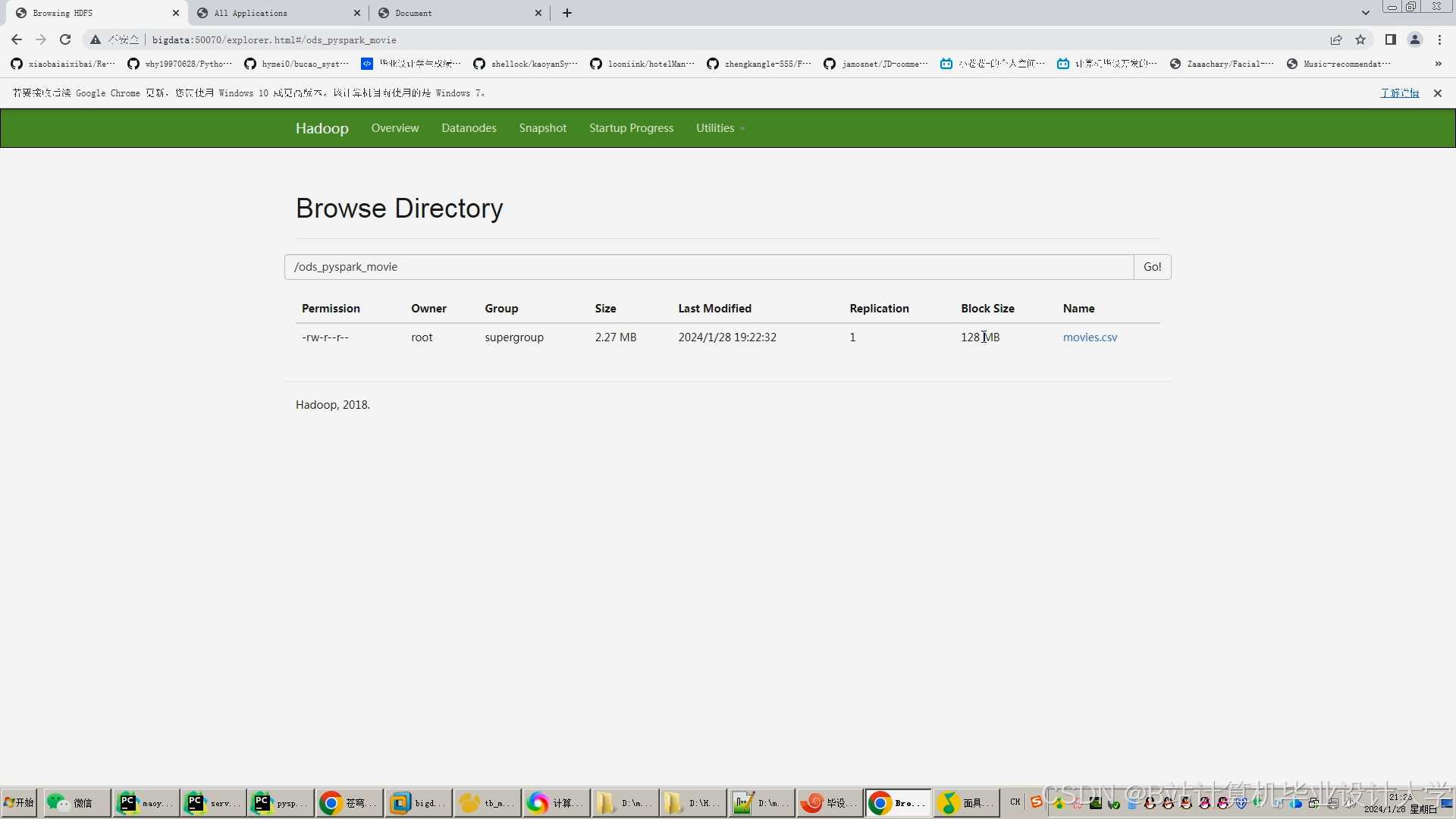Image resolution: width=1456 pixels, height=819 pixels.
Task: Click the directory path input field
Action: click(x=709, y=267)
